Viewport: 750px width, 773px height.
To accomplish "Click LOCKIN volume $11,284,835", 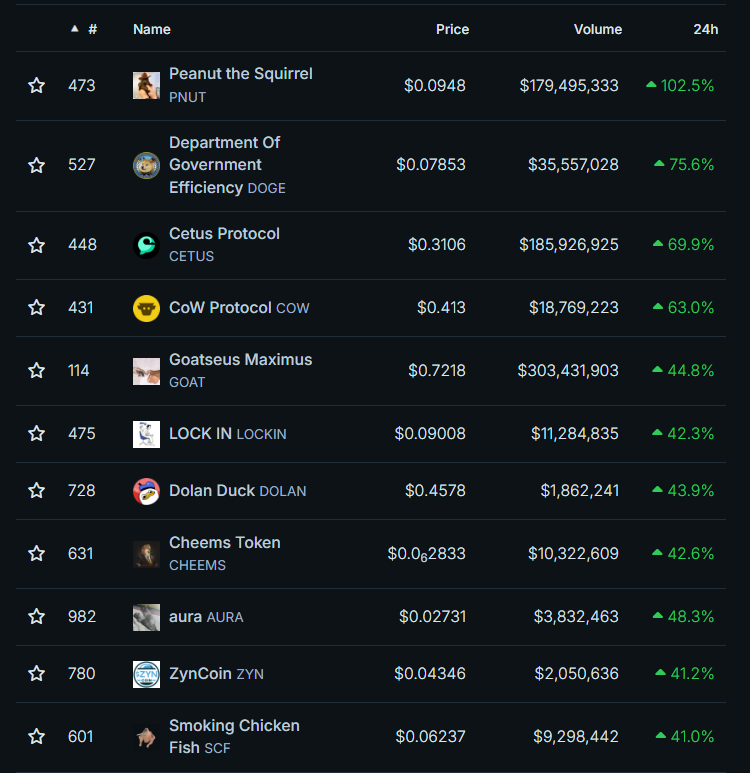I will click(x=574, y=433).
